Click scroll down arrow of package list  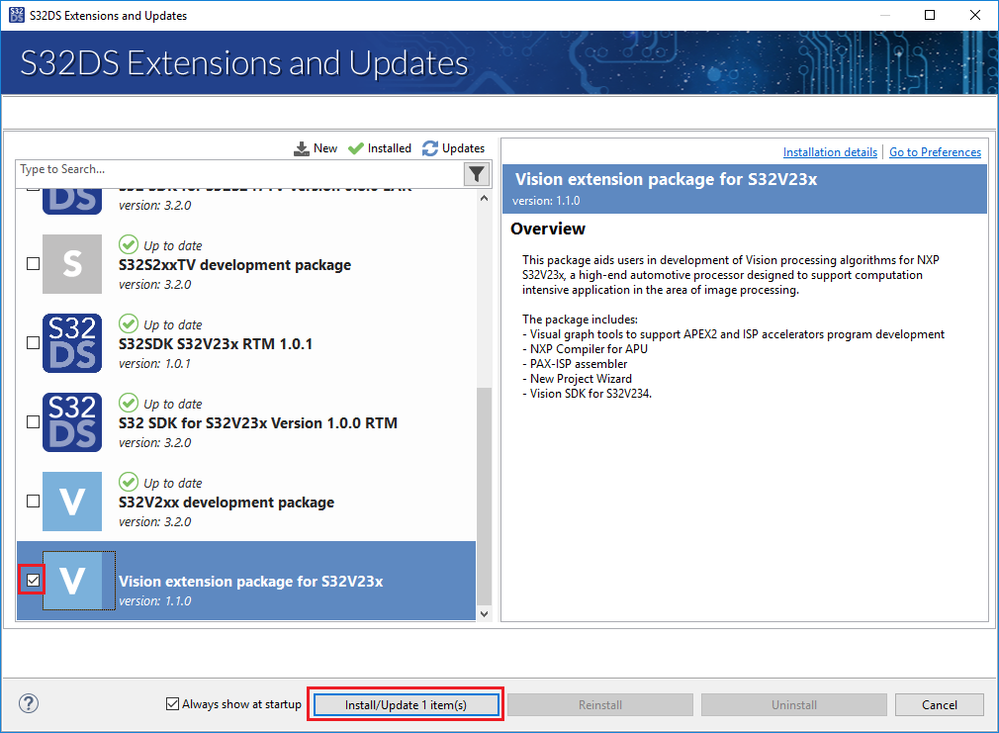pyautogui.click(x=484, y=613)
